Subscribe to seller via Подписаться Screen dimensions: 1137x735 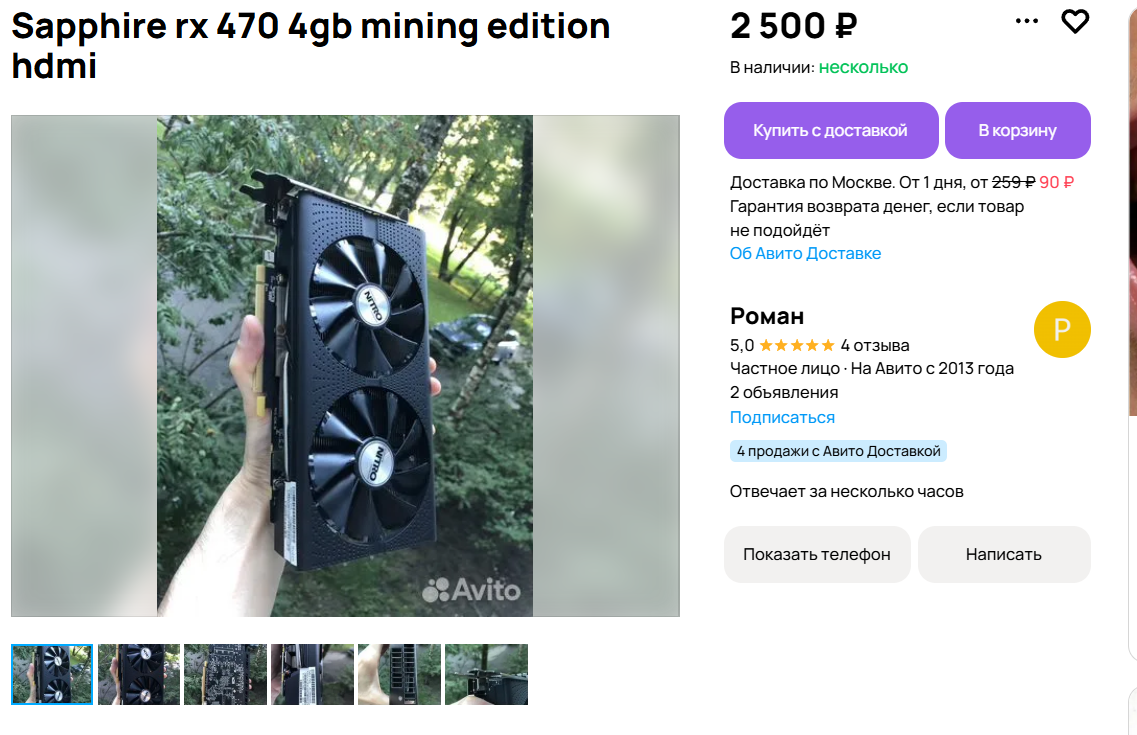click(x=782, y=417)
